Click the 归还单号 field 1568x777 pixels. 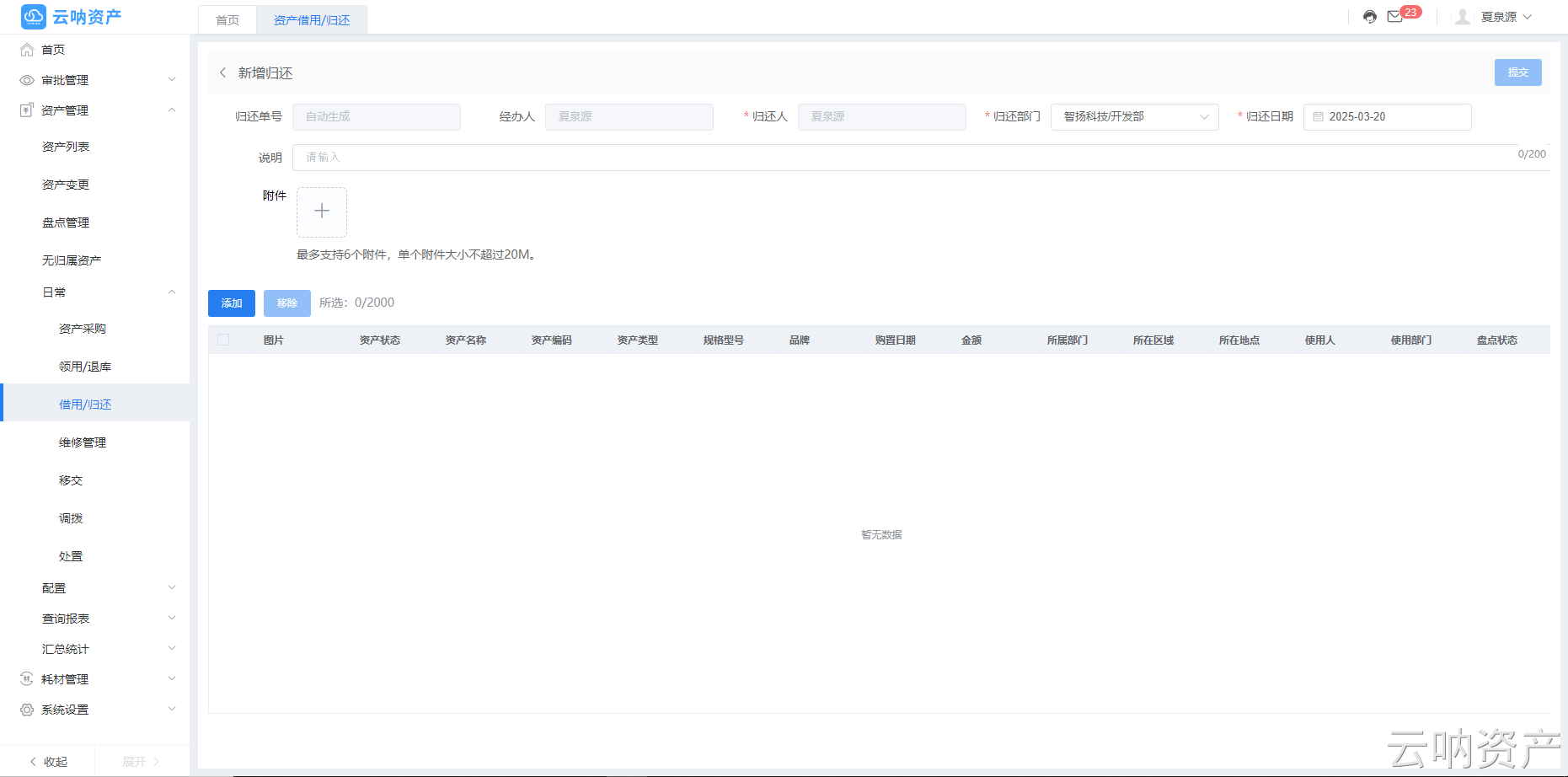click(377, 117)
